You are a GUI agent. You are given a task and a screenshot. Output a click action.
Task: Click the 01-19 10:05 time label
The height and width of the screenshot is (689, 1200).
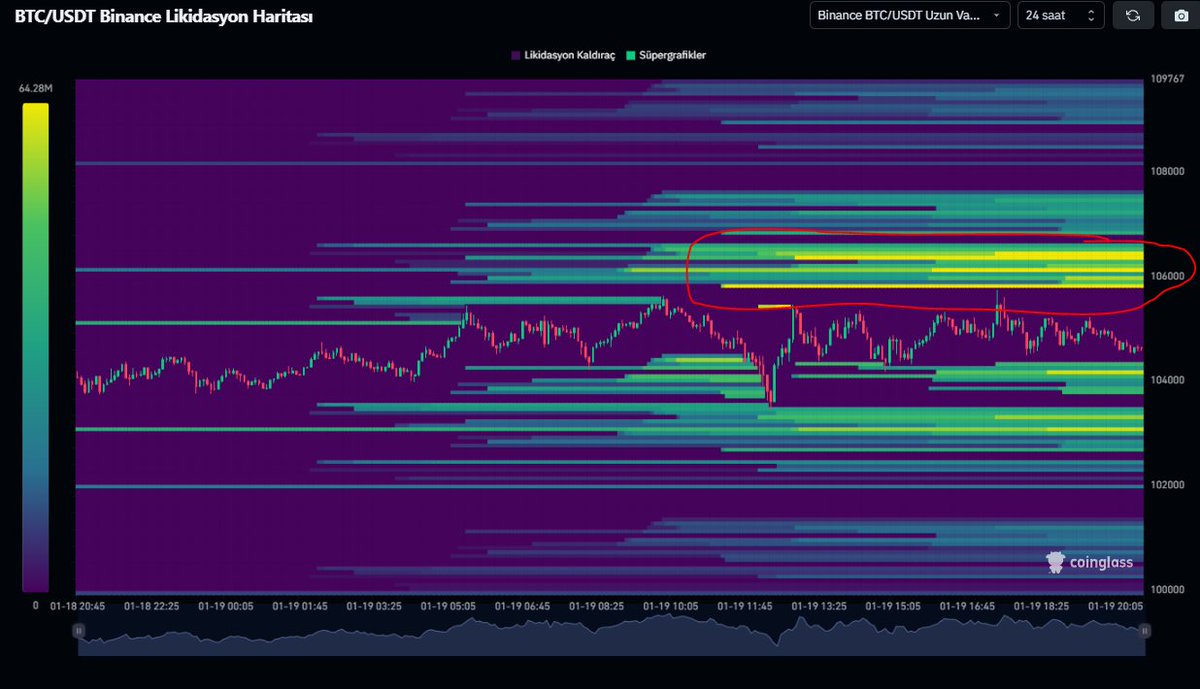tap(671, 606)
